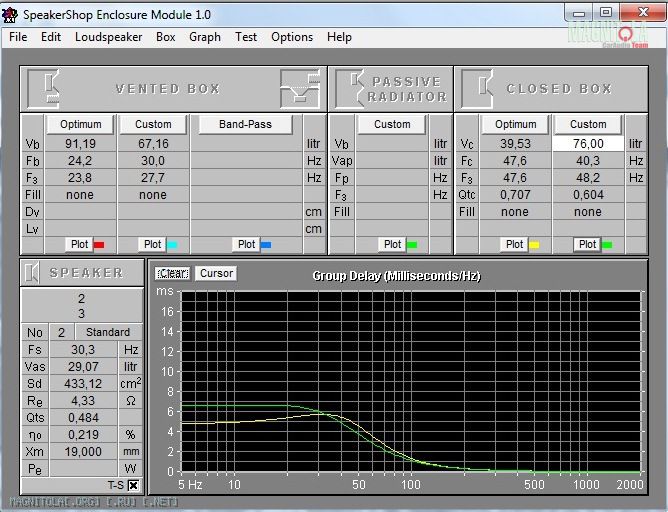Select speaker Qts value 0,484
This screenshot has height=512, width=668.
83,418
